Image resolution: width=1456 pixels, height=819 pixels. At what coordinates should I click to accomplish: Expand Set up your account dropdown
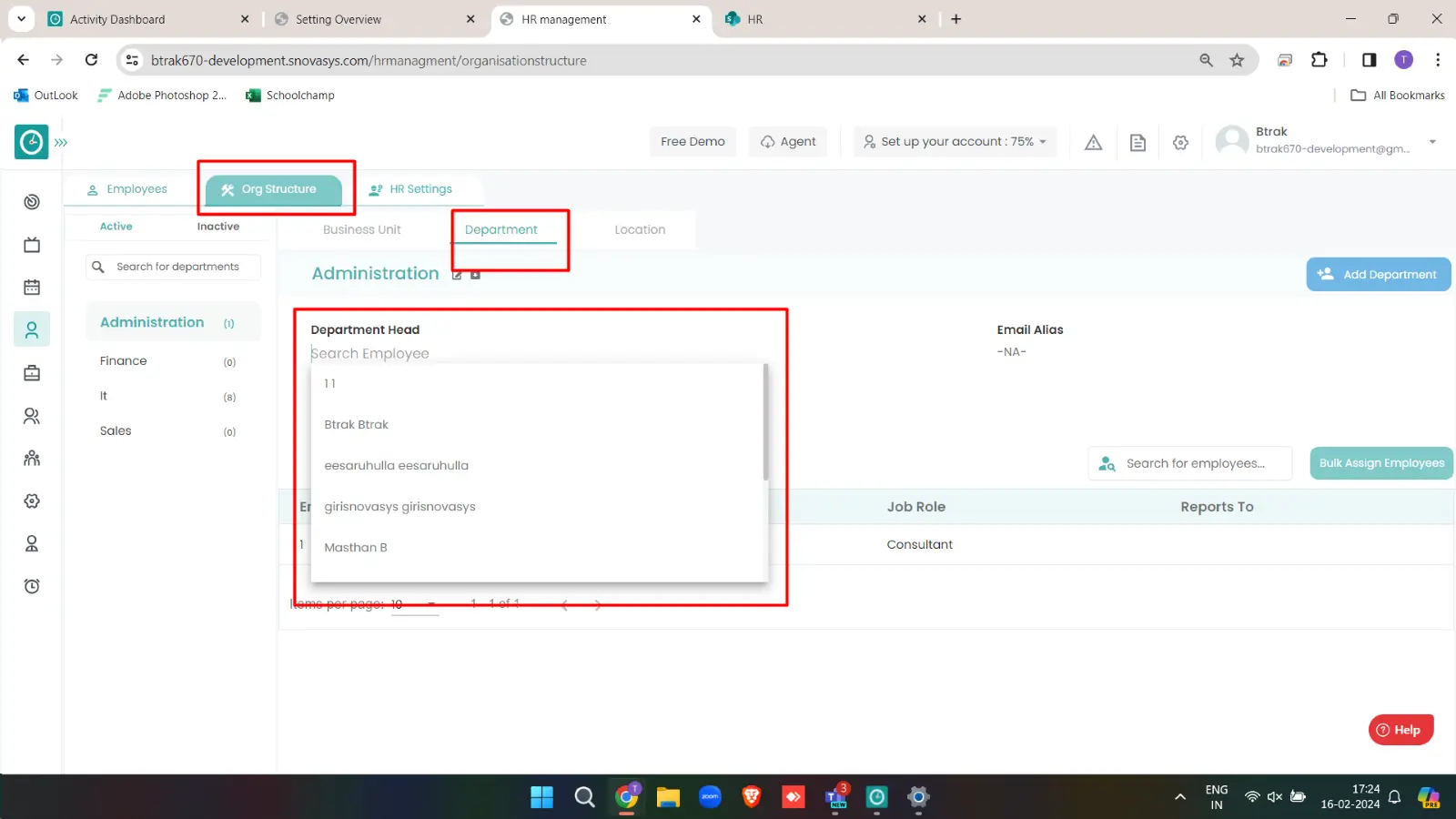click(x=955, y=142)
